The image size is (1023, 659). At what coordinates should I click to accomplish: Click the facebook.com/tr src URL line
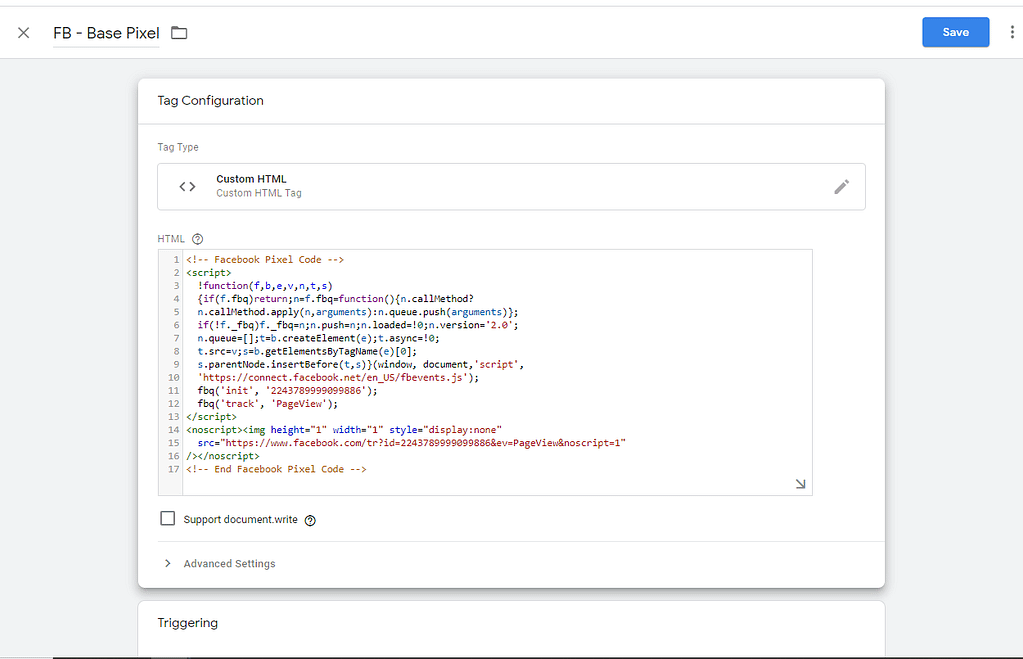point(412,442)
